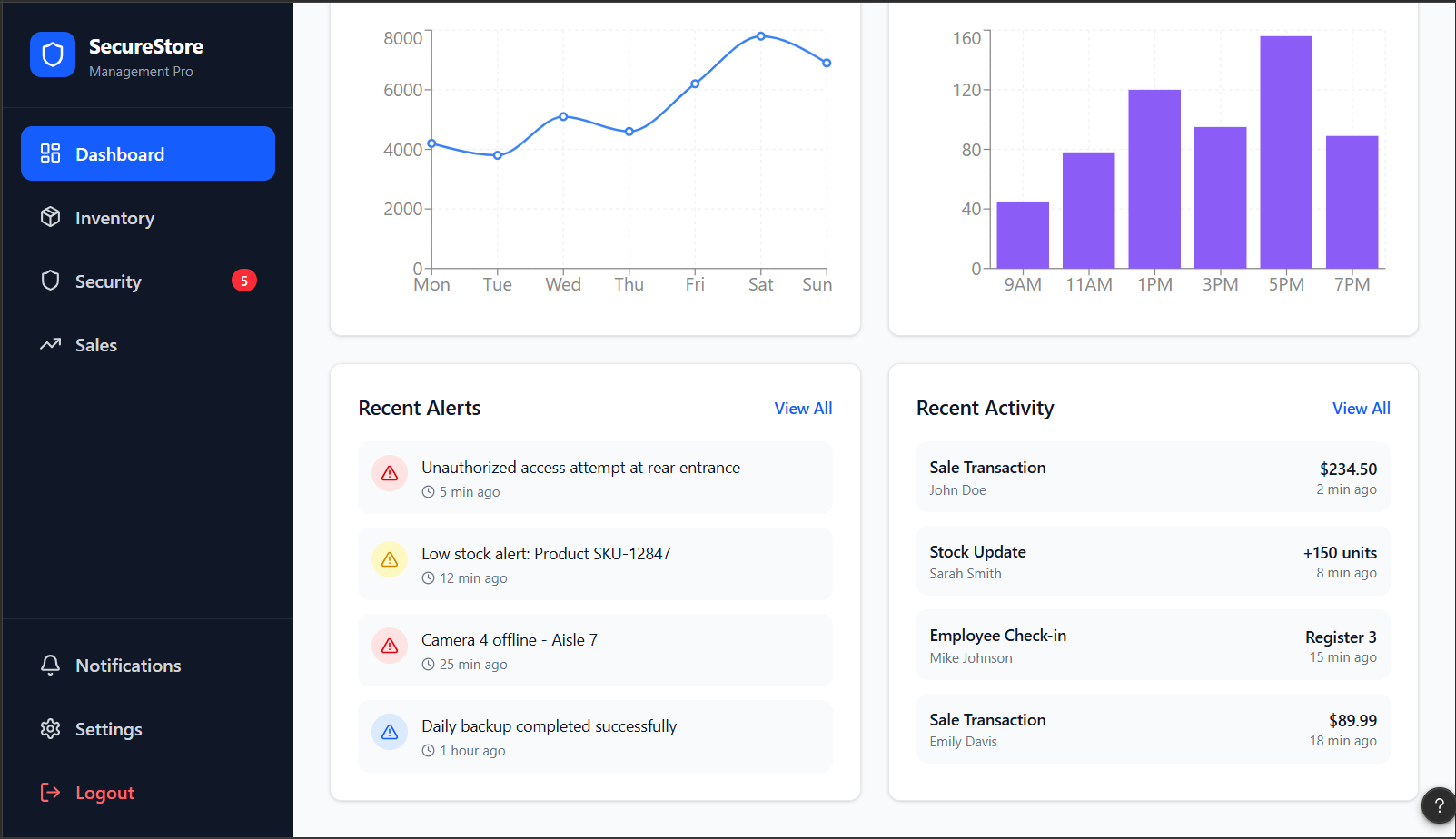Click the Security badge showing 5
Viewport: 1456px width, 839px height.
(244, 281)
